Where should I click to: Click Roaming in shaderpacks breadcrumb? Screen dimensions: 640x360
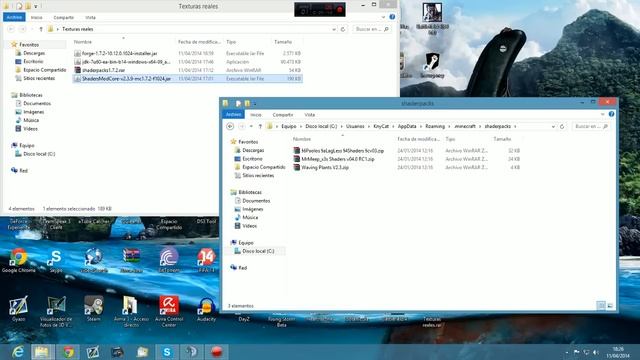click(435, 127)
